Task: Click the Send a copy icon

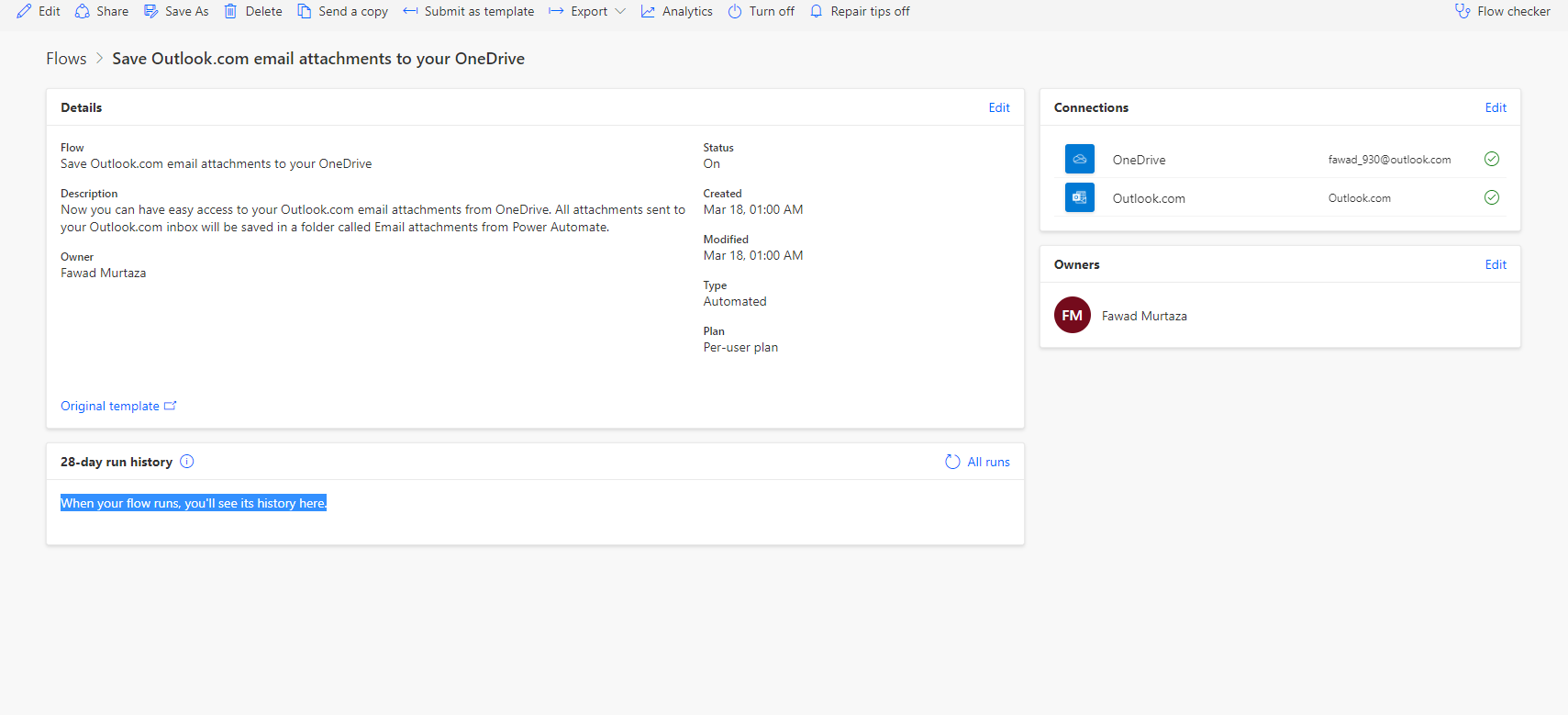Action: click(x=305, y=11)
